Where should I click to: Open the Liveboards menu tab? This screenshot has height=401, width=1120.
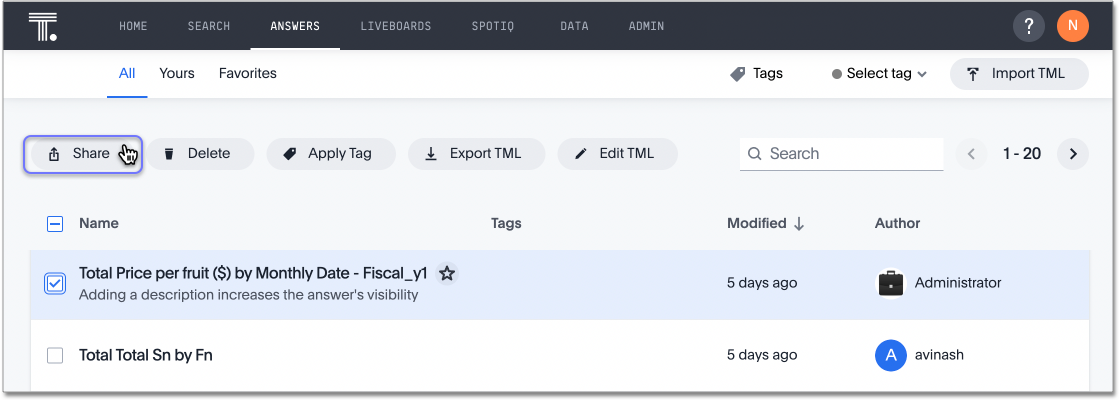pyautogui.click(x=395, y=26)
